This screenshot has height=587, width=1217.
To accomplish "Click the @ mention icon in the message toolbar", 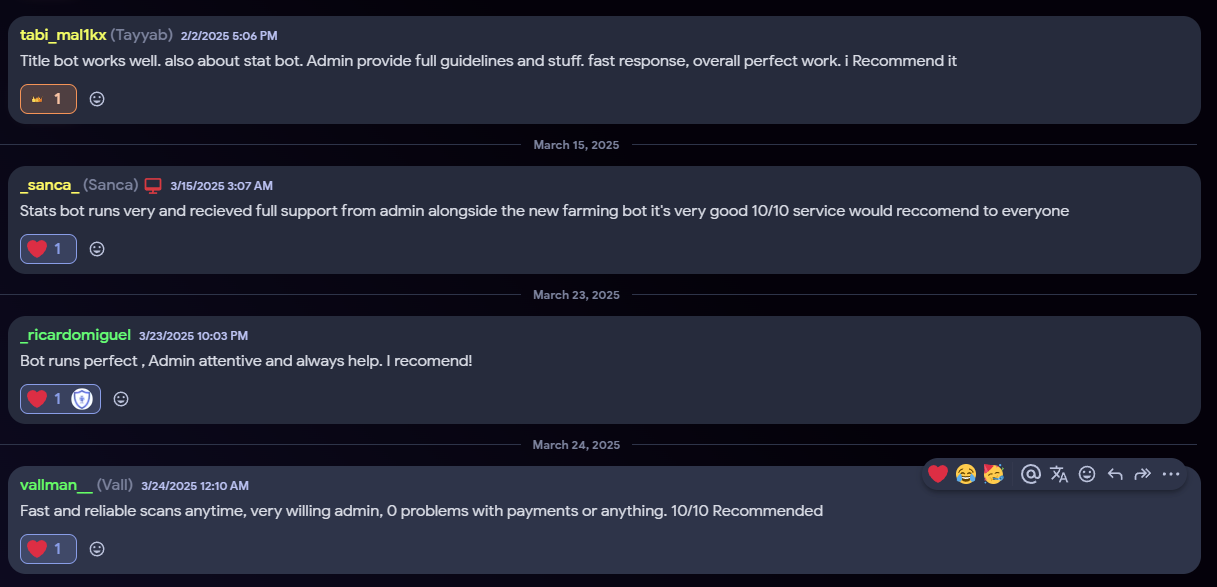I will point(1031,474).
